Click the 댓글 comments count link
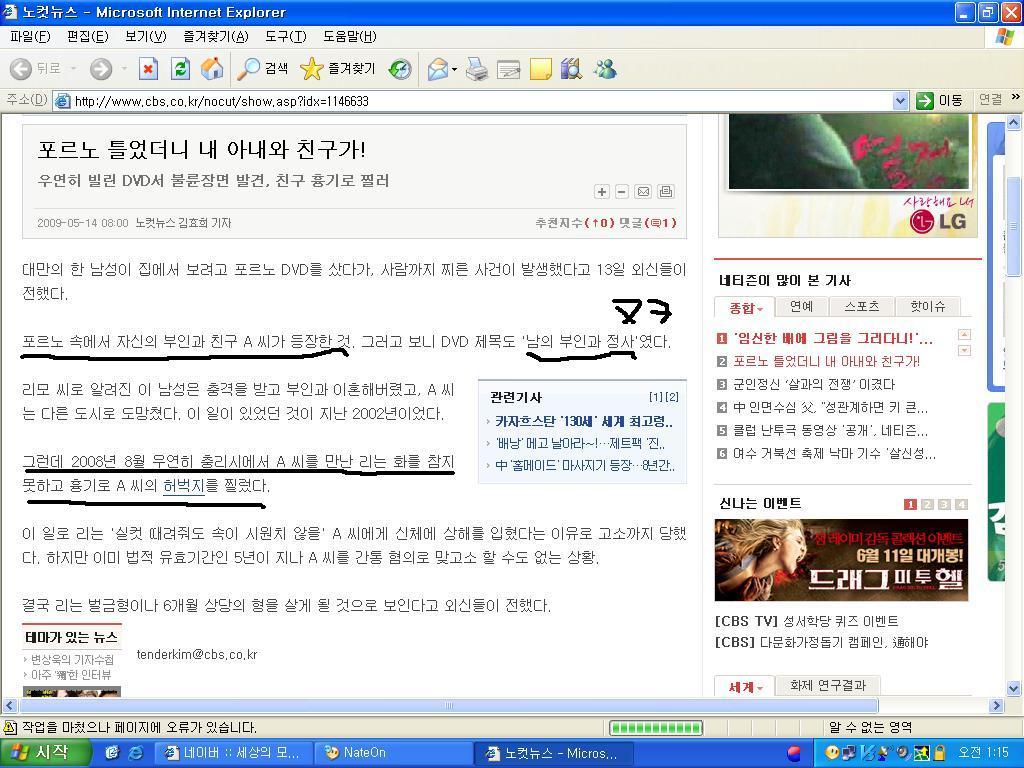 [647, 223]
